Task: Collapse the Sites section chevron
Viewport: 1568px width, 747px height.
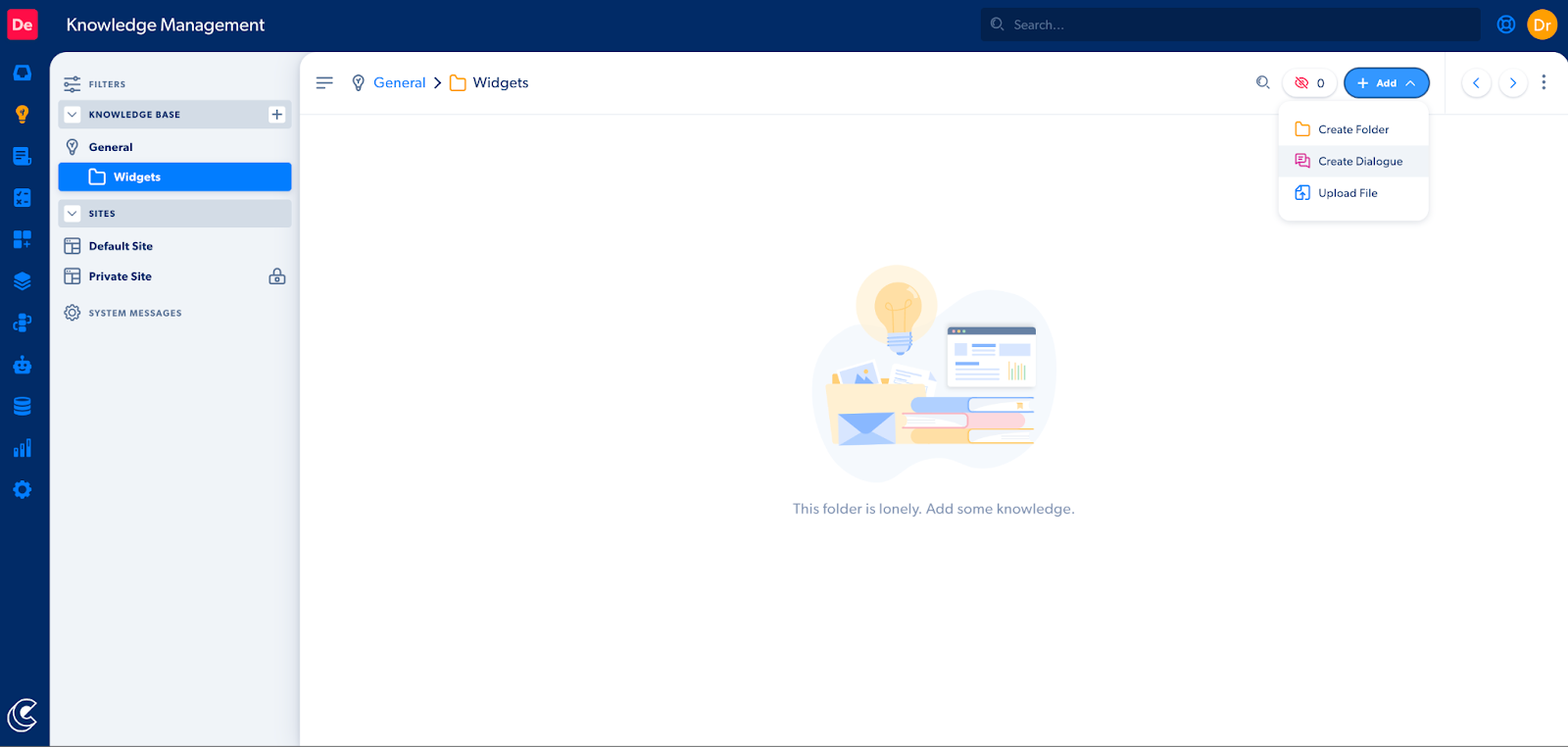Action: [72, 214]
